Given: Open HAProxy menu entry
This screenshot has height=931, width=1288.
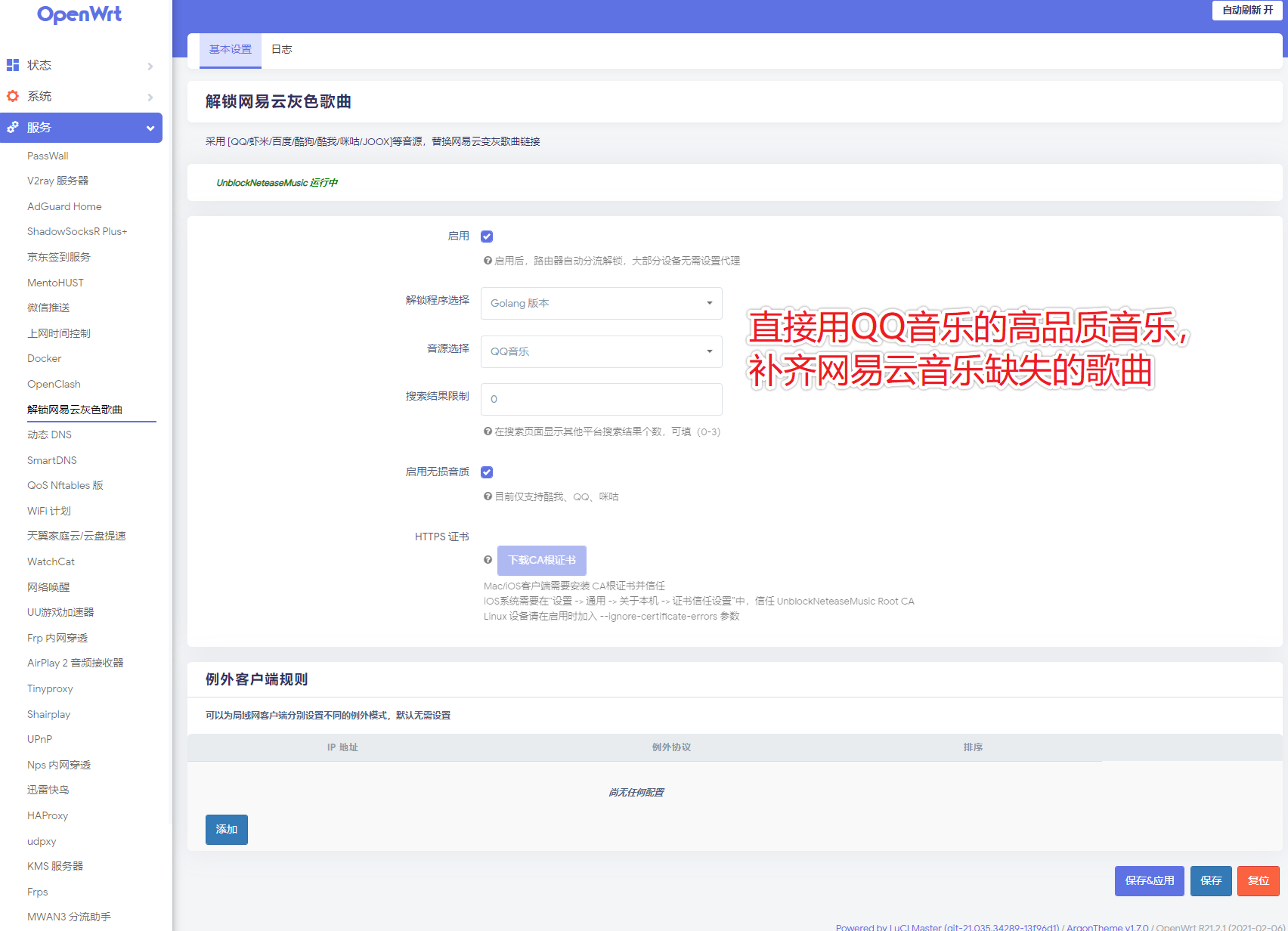Looking at the screenshot, I should tap(48, 815).
